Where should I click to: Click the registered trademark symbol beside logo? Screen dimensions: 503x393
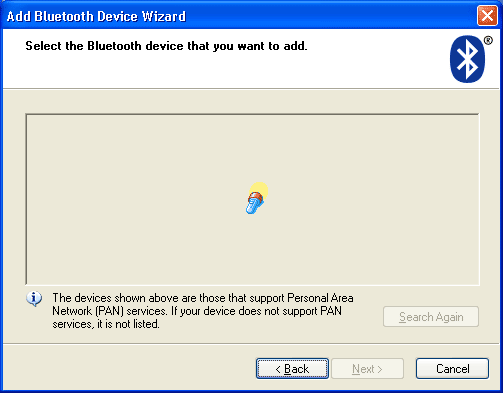pyautogui.click(x=488, y=40)
